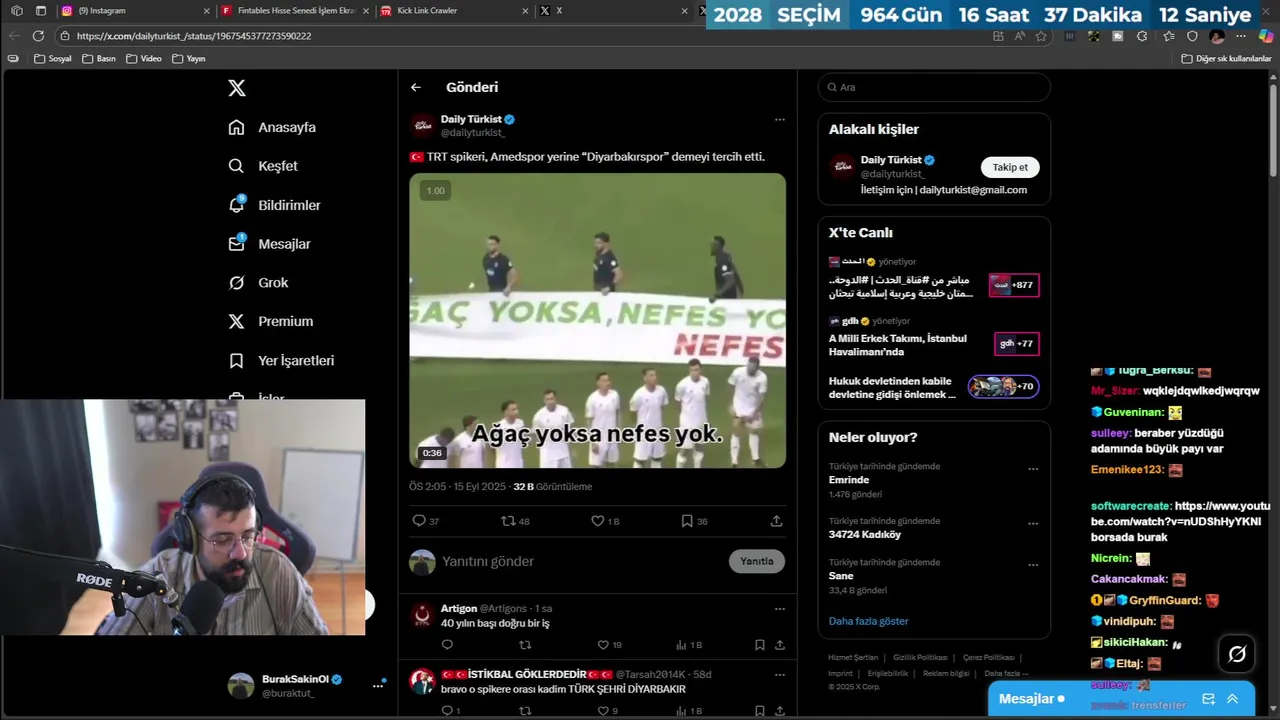The height and width of the screenshot is (720, 1280).
Task: Bookmark the post with 36 bookmarks
Action: tap(694, 521)
